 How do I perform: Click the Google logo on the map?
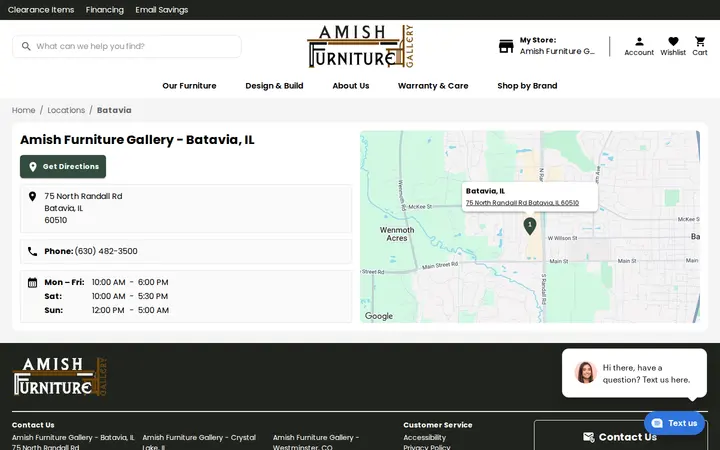point(379,316)
